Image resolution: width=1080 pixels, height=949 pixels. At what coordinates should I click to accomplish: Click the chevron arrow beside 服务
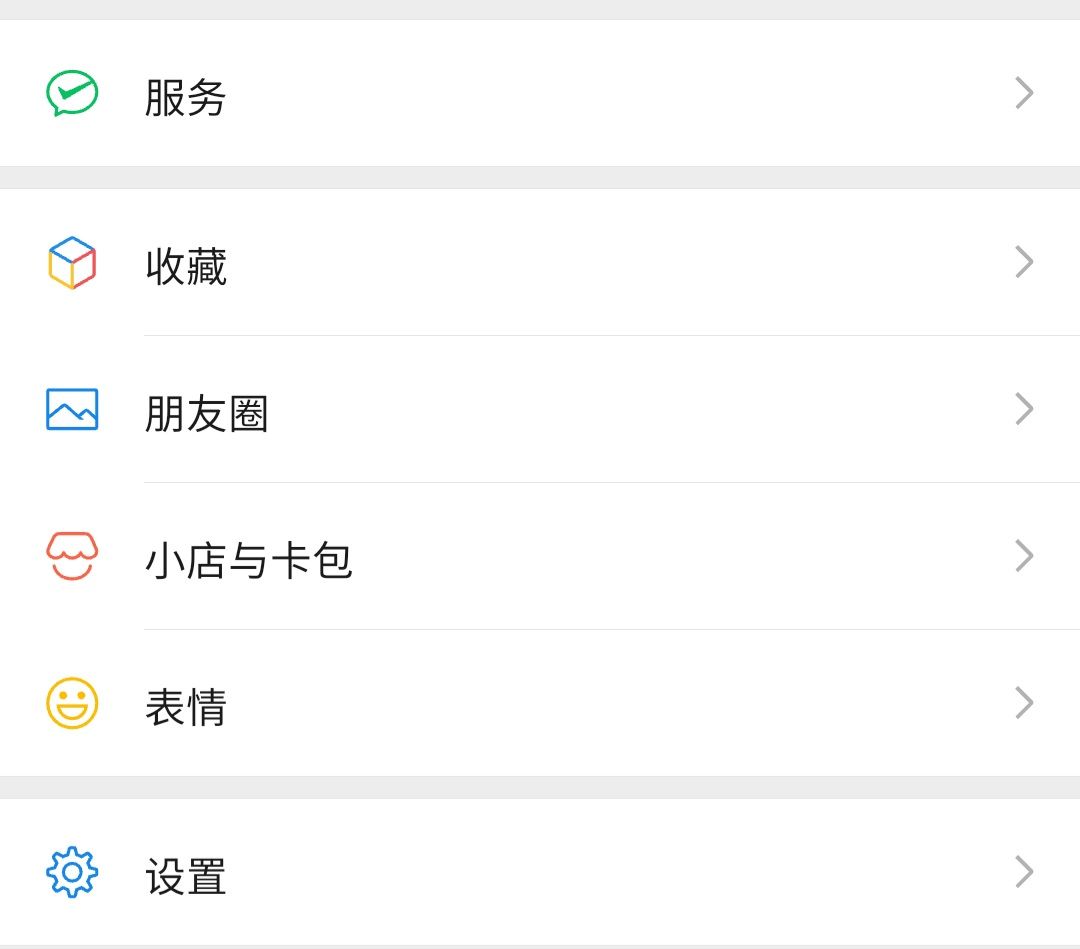tap(1024, 94)
